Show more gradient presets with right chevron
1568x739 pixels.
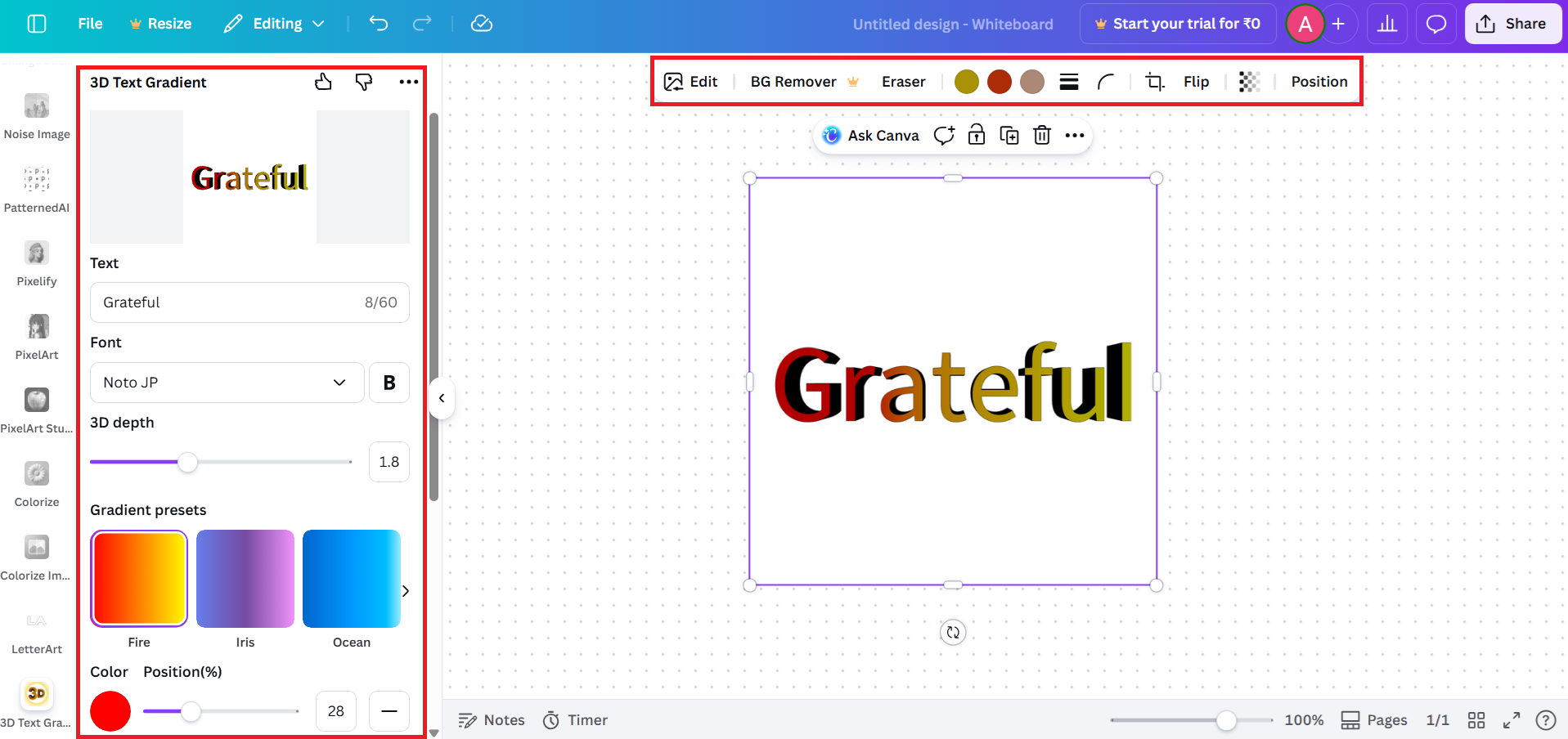coord(405,589)
